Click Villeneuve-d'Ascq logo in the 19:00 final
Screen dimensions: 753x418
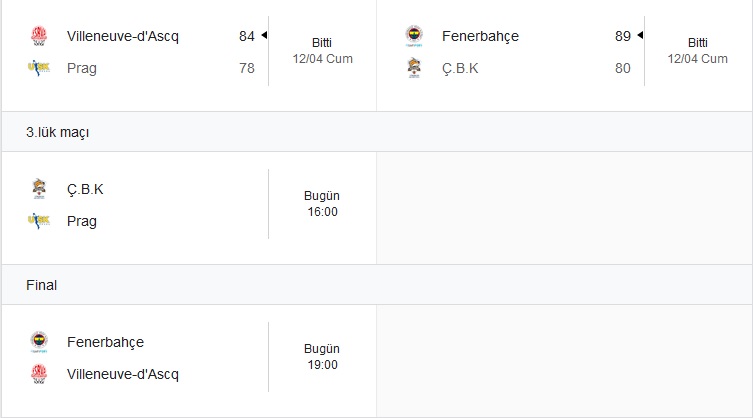pos(39,374)
